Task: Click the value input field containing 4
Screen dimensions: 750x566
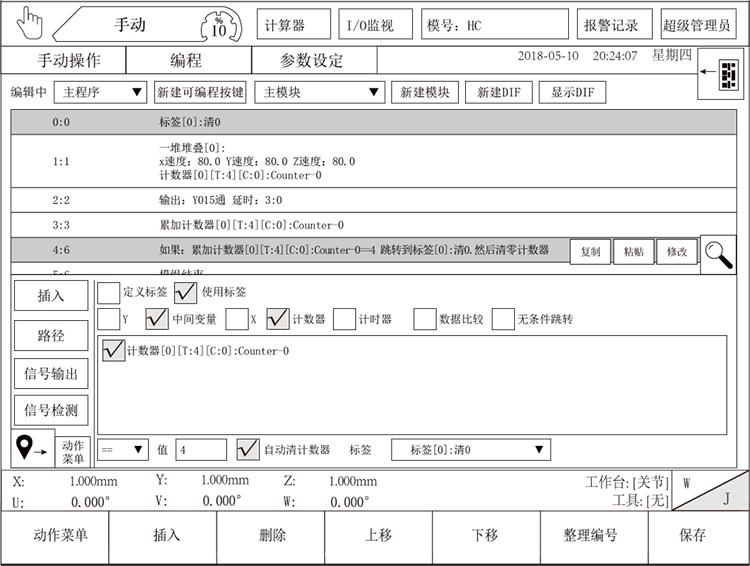Action: pyautogui.click(x=201, y=450)
